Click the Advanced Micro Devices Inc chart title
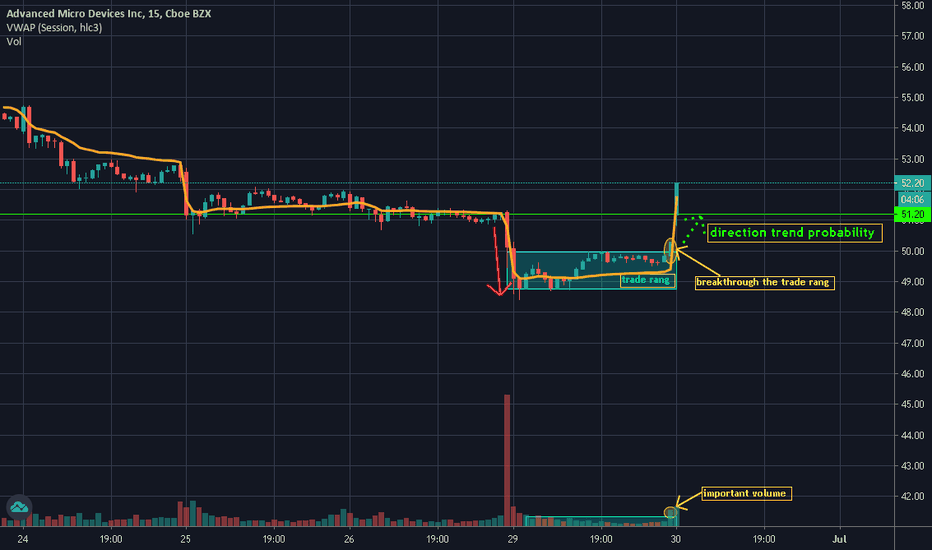The width and height of the screenshot is (932, 550). (x=109, y=13)
